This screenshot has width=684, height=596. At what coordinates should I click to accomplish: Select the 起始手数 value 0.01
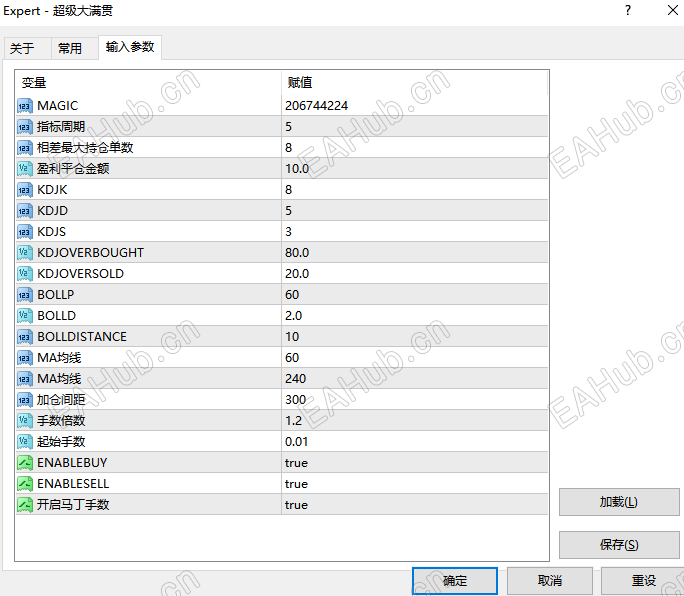(297, 442)
